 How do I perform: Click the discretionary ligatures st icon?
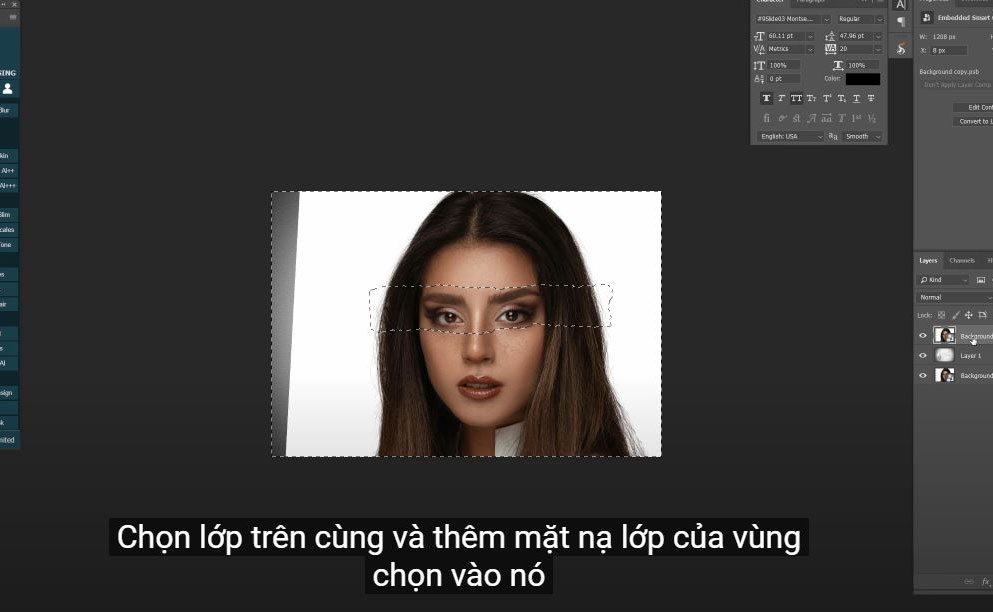pos(796,118)
